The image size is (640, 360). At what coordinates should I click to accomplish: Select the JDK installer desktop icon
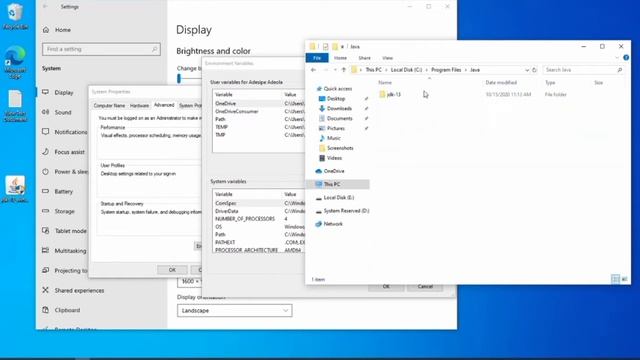[16, 189]
